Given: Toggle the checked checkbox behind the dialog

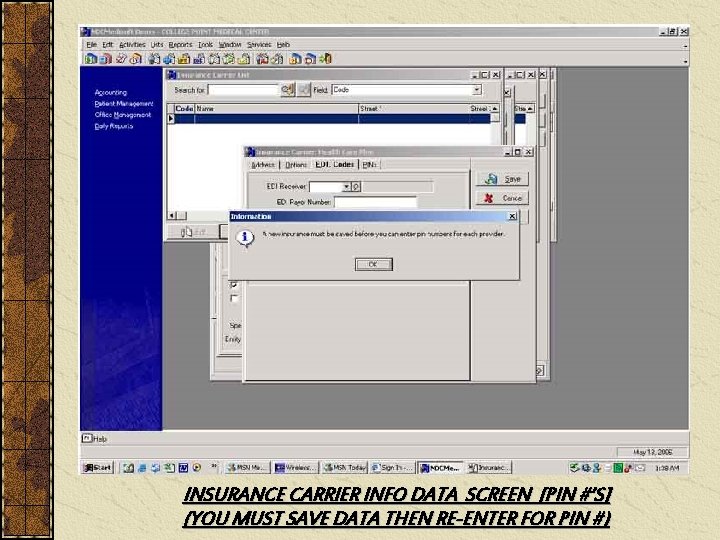Looking at the screenshot, I should click(234, 285).
